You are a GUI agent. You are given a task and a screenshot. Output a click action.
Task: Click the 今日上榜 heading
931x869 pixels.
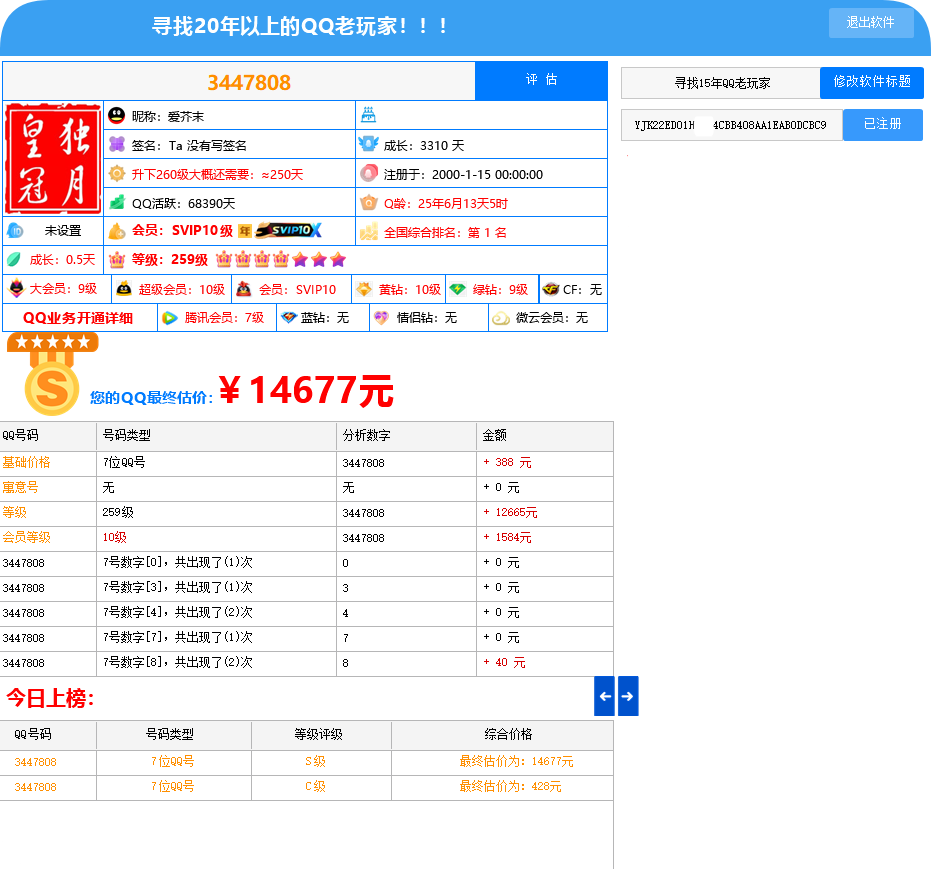(x=50, y=698)
